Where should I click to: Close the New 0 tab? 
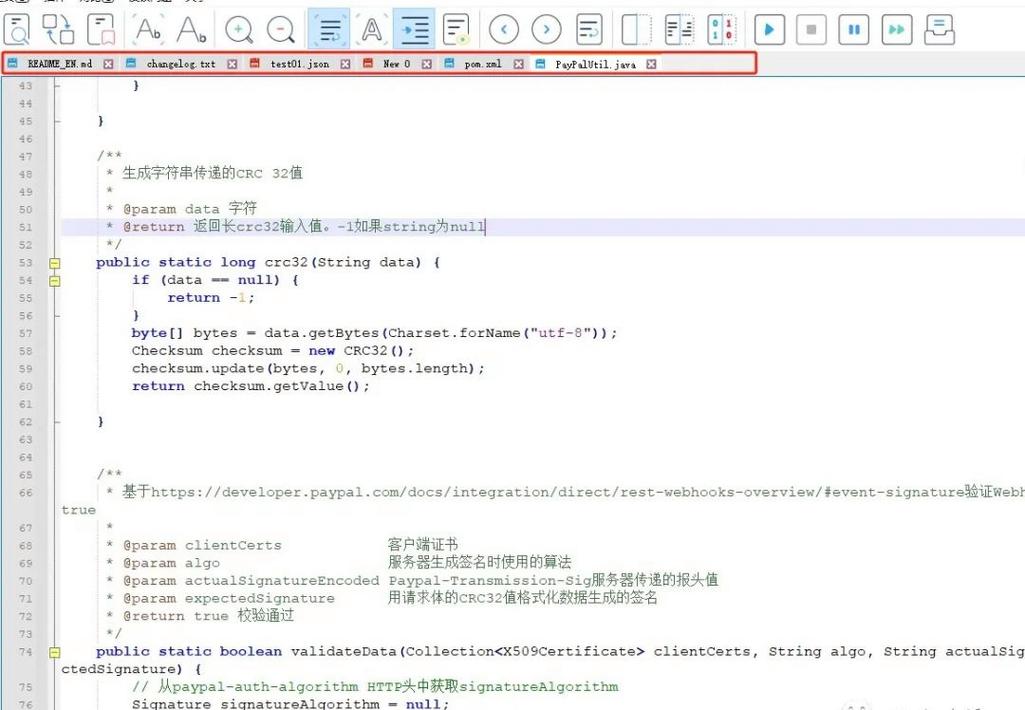pyautogui.click(x=427, y=63)
